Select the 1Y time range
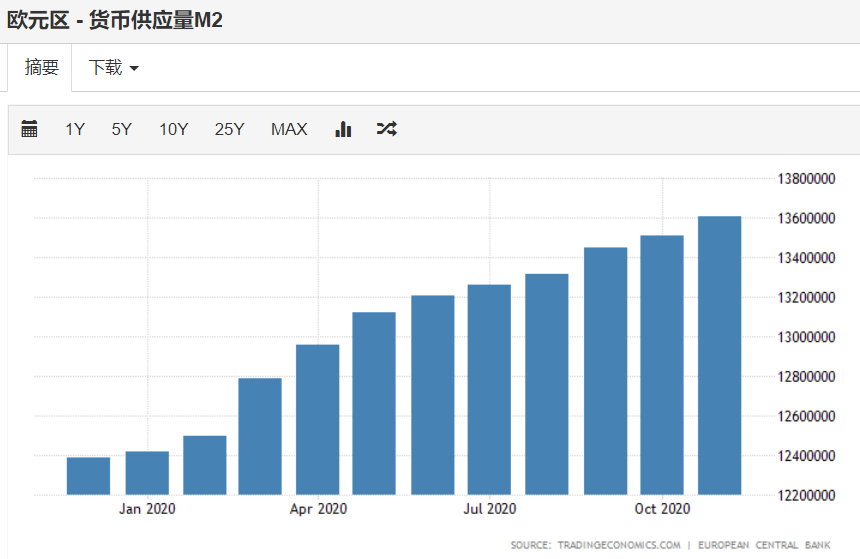The width and height of the screenshot is (860, 559). coord(75,129)
